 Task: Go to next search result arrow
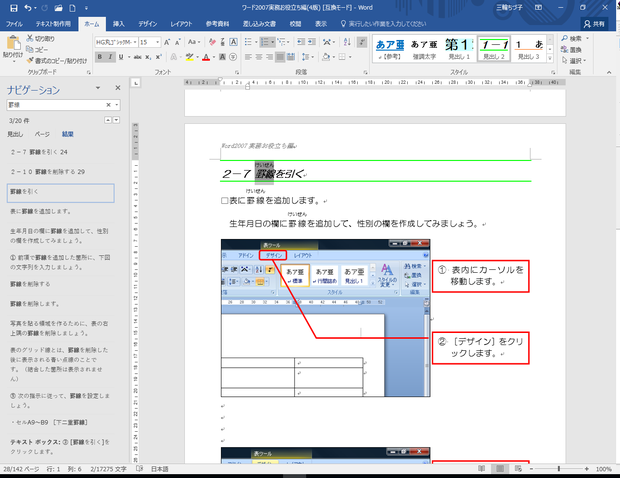pyautogui.click(x=116, y=120)
